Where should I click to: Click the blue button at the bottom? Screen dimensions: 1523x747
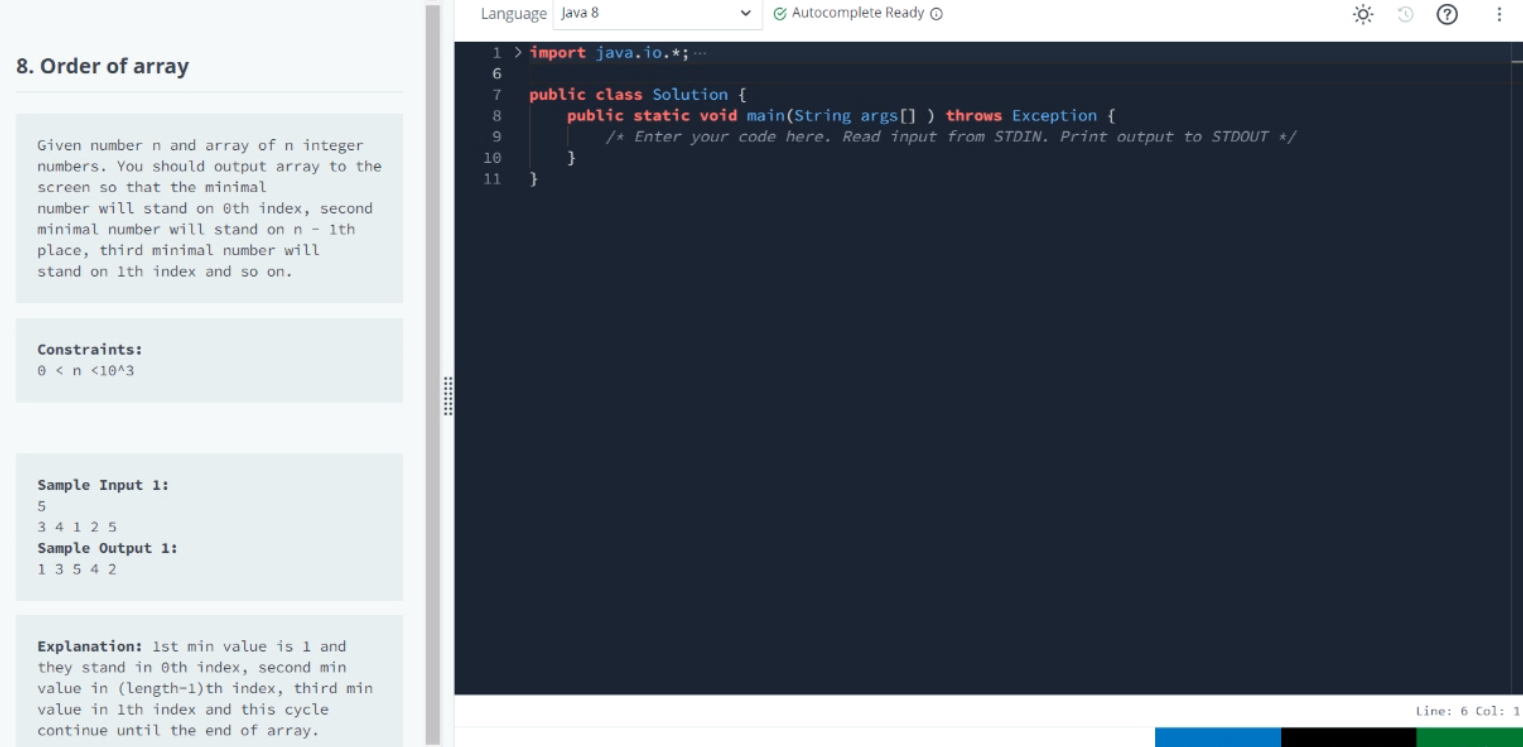[x=1217, y=737]
